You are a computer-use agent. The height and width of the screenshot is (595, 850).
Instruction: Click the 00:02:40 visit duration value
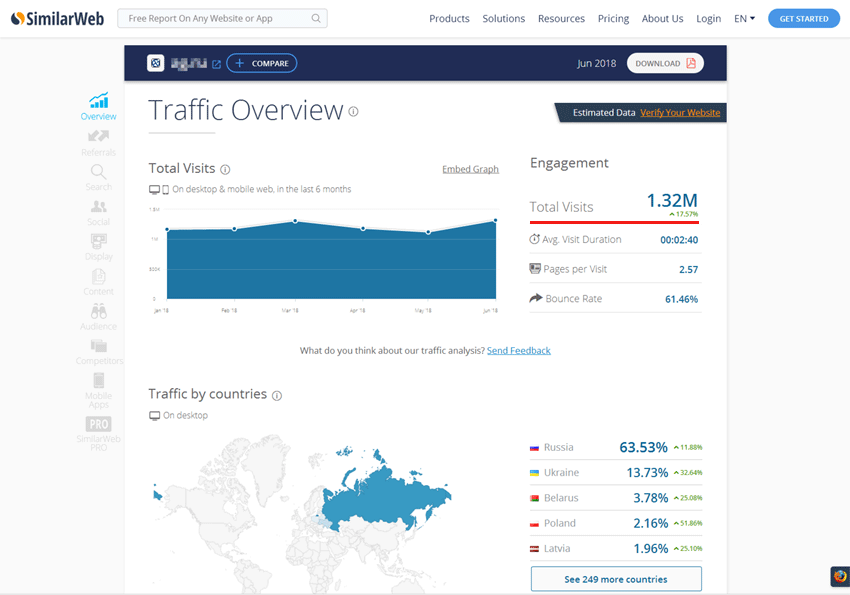[679, 240]
